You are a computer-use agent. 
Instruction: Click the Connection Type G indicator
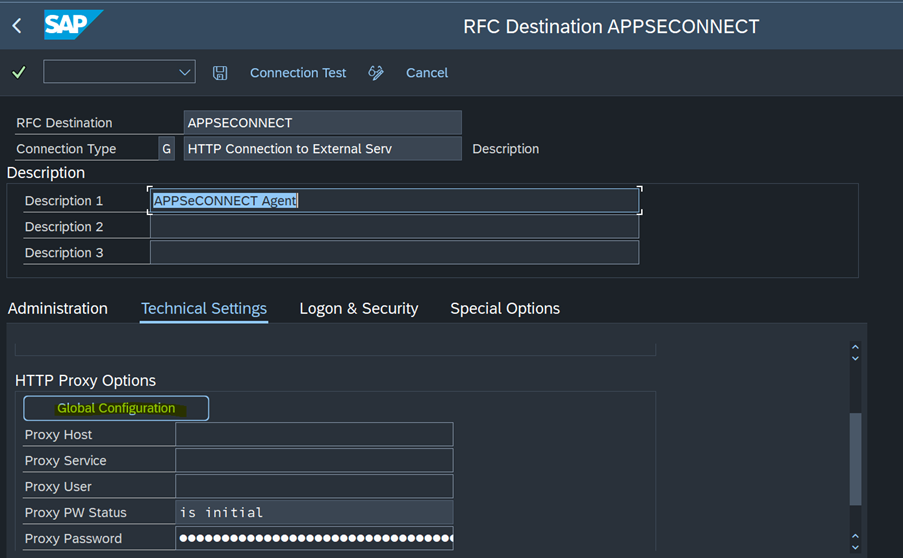(x=166, y=149)
